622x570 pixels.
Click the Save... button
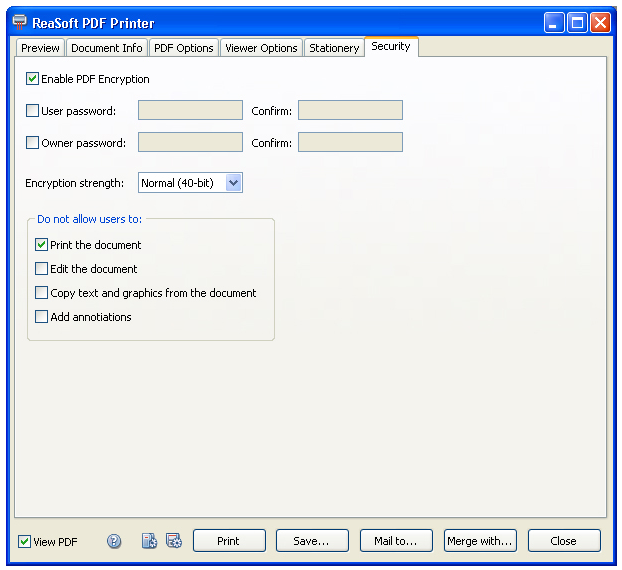point(312,541)
